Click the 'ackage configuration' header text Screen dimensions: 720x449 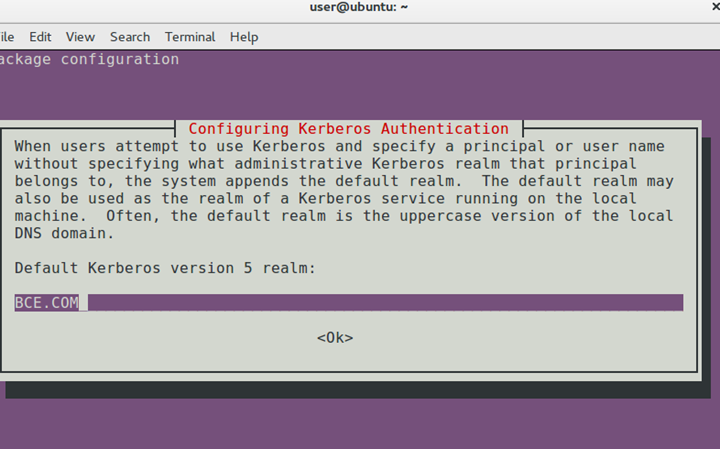click(x=89, y=59)
